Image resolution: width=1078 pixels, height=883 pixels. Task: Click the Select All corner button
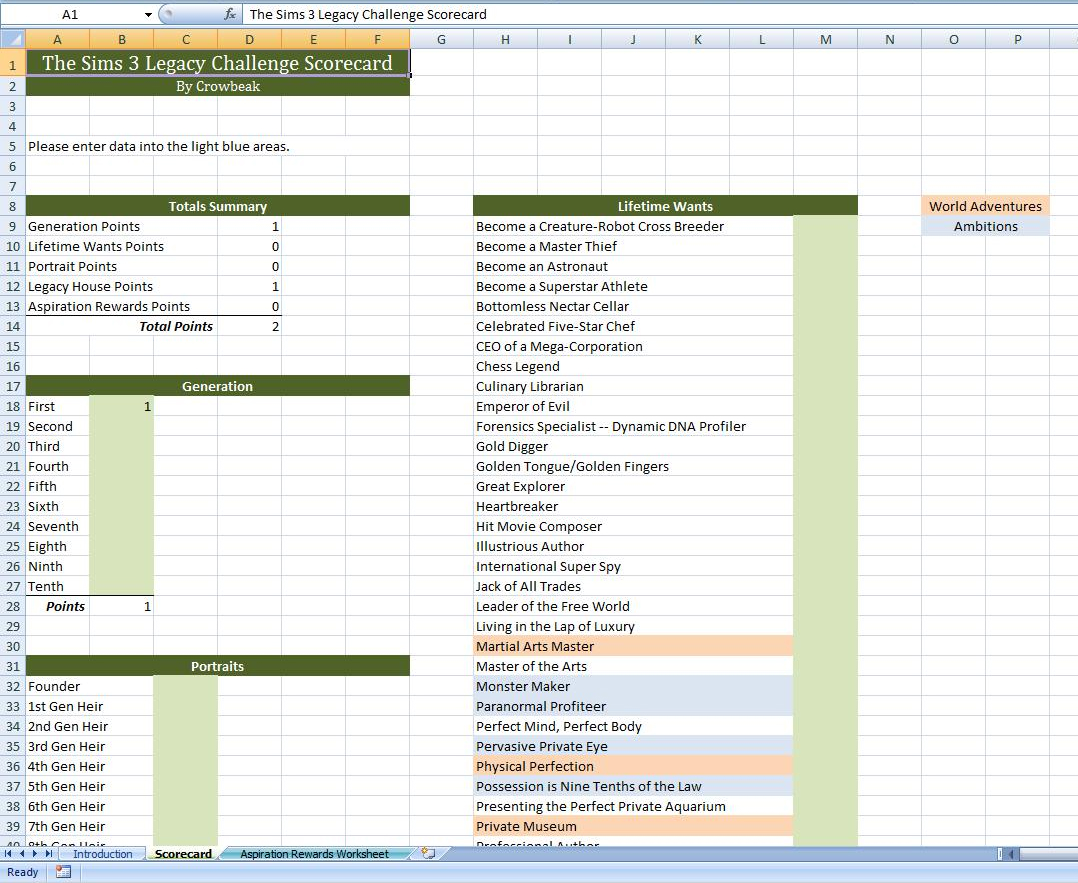(x=12, y=39)
